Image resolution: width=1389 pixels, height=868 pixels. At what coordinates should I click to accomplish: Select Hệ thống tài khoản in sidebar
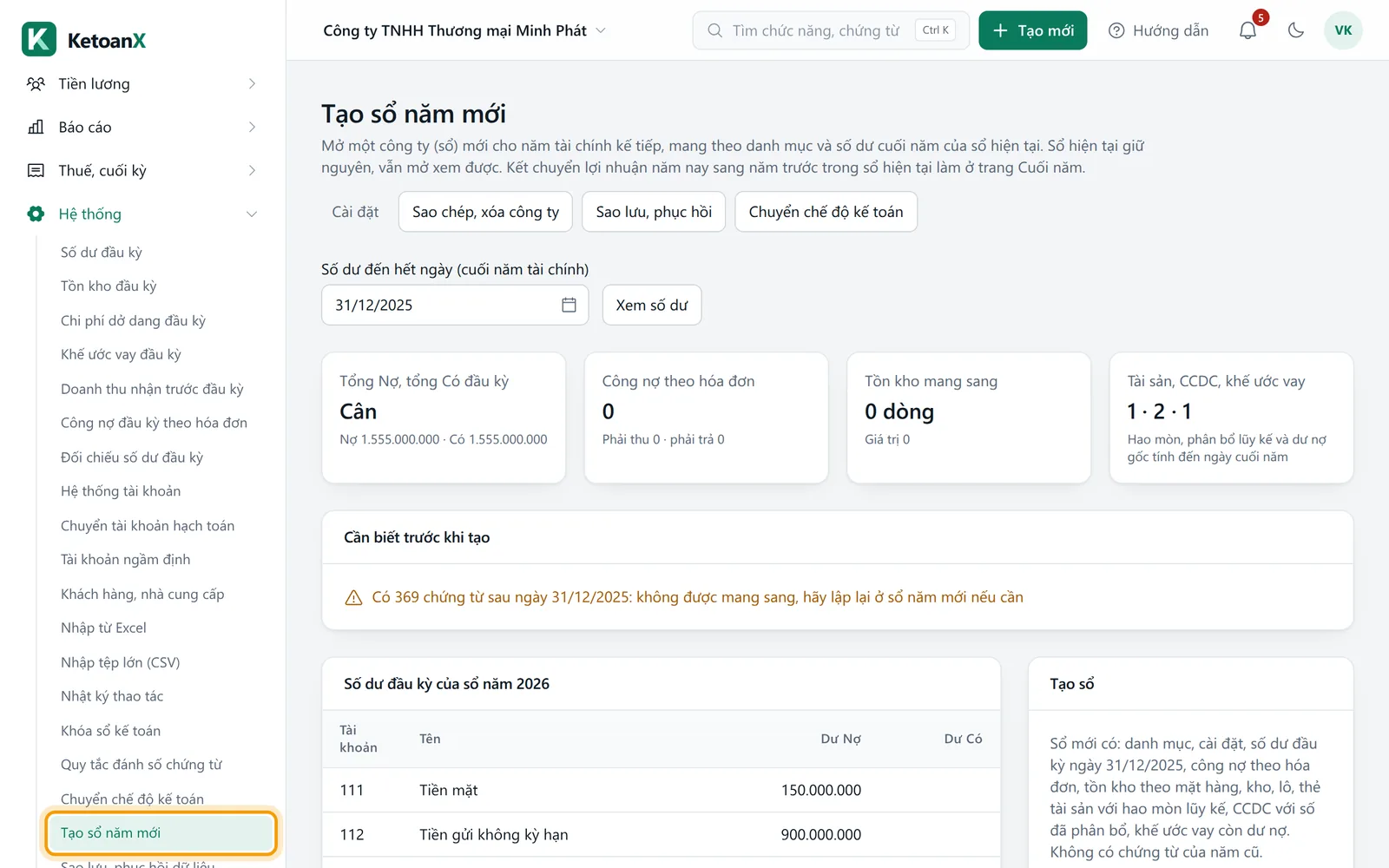121,491
